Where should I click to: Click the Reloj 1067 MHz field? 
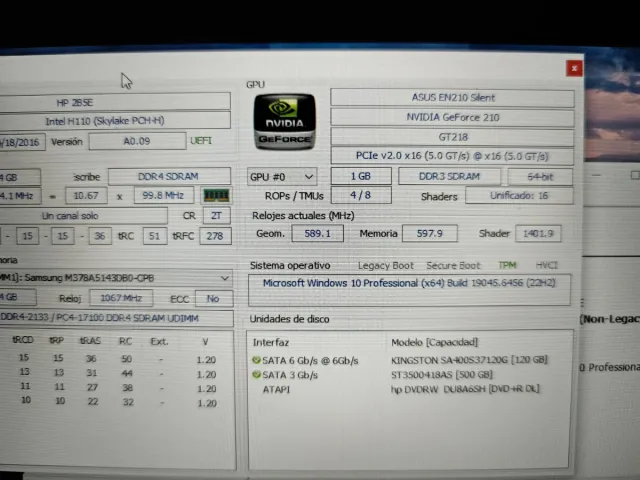(121, 298)
